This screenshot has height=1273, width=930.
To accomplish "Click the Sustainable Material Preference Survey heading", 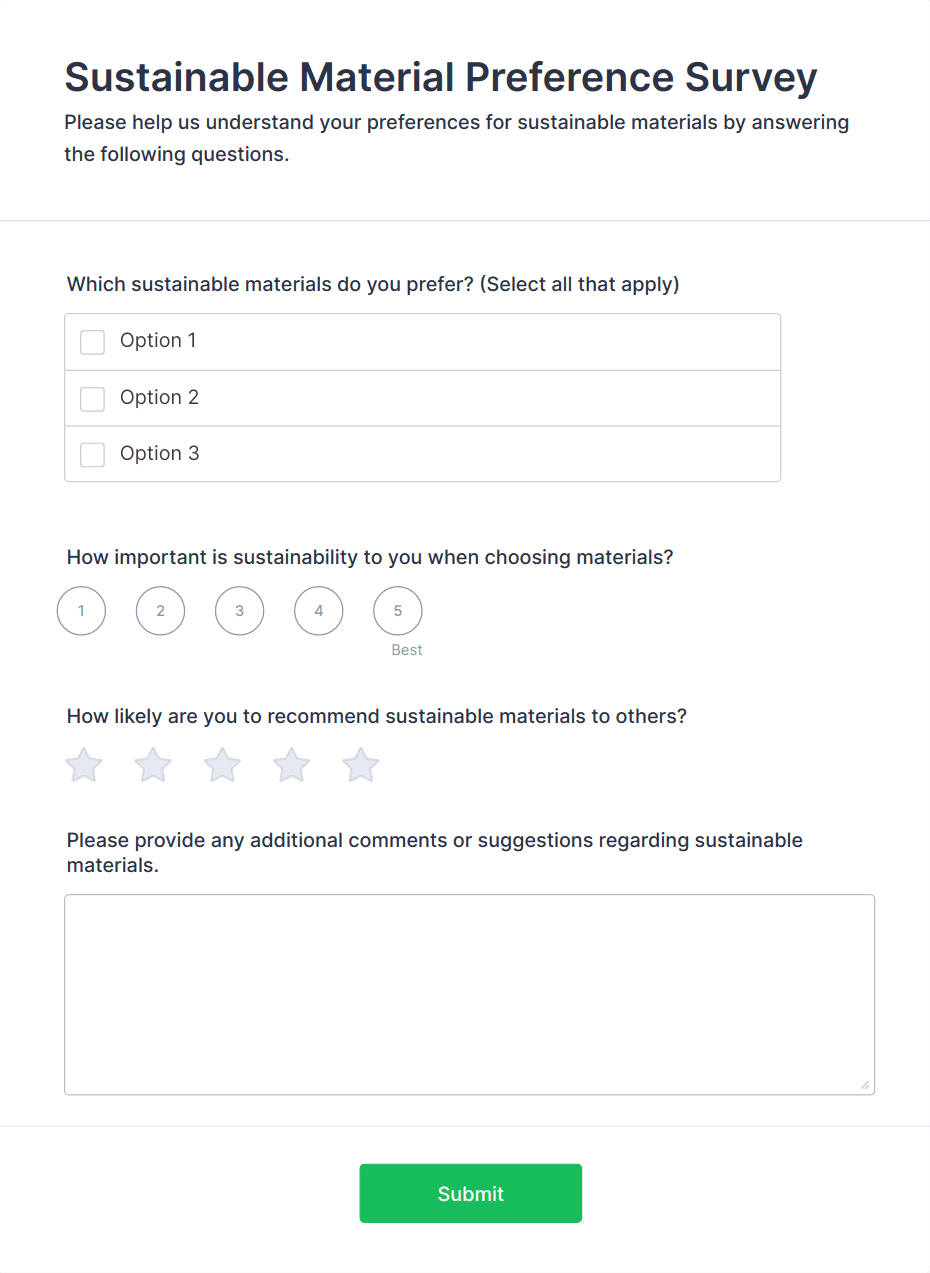I will [441, 78].
